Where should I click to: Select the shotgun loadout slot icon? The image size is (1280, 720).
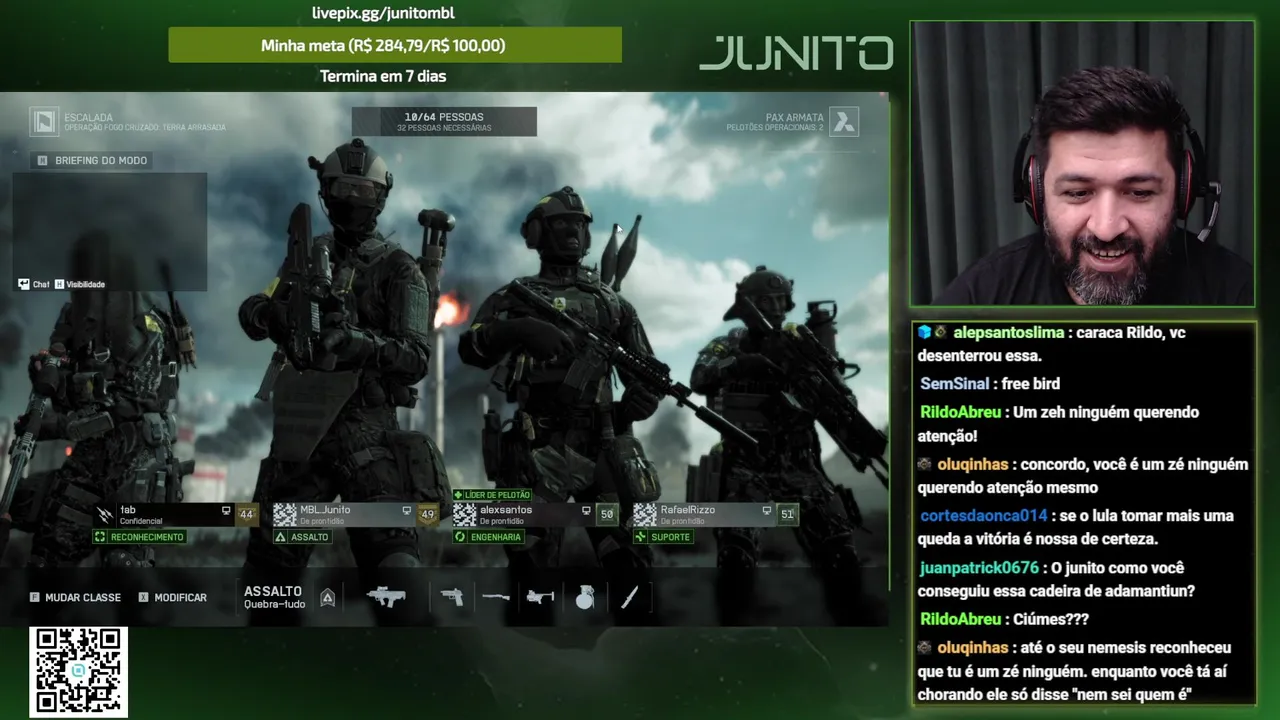tap(496, 597)
